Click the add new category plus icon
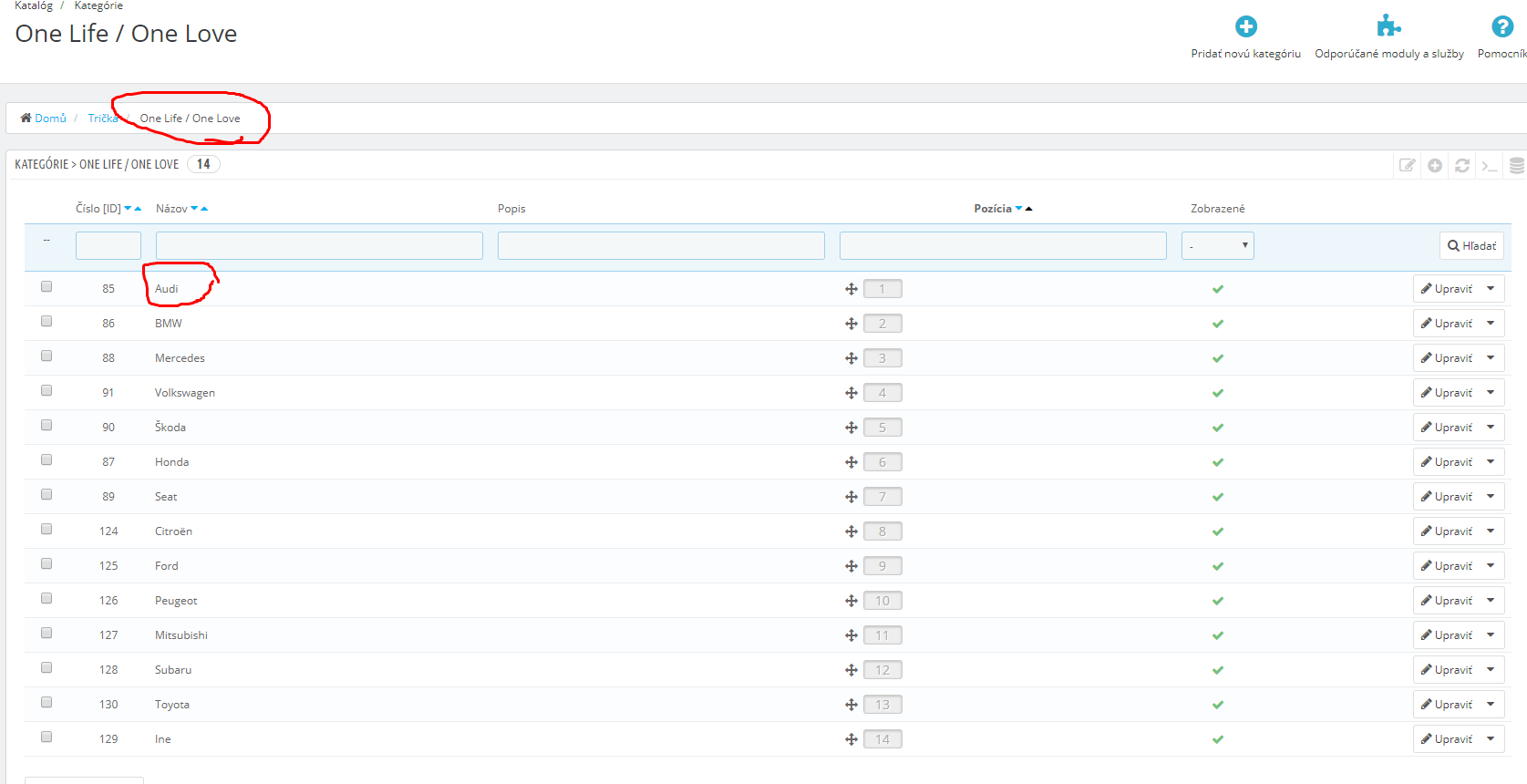 pyautogui.click(x=1245, y=26)
